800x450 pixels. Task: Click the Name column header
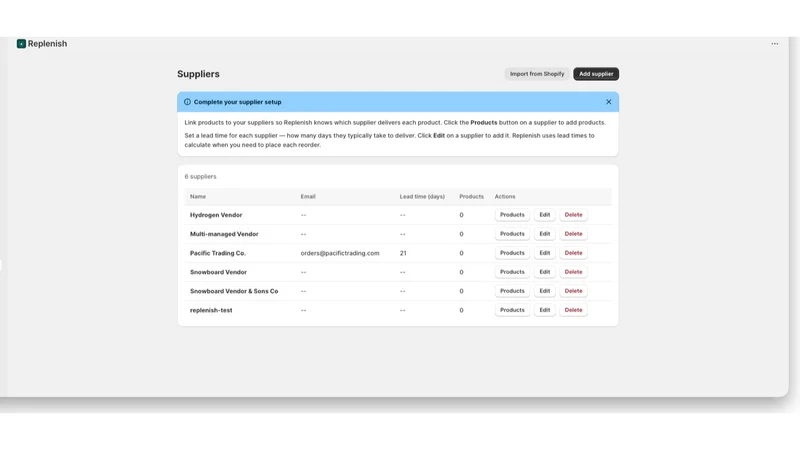pos(198,196)
